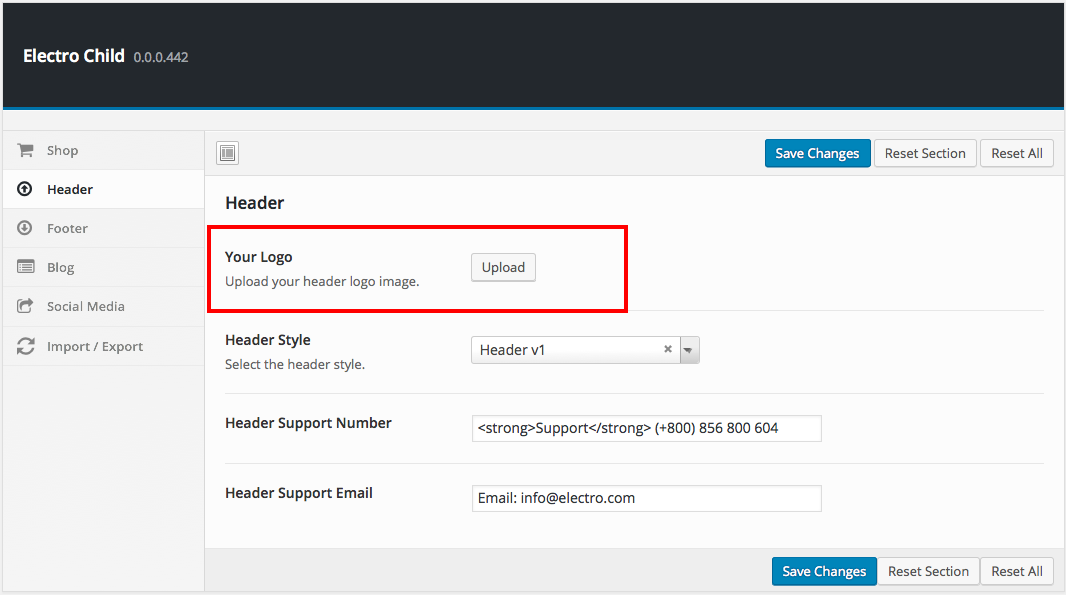Viewport: 1066px width, 595px height.
Task: Click the Import / Export refresh icon
Action: click(x=26, y=346)
